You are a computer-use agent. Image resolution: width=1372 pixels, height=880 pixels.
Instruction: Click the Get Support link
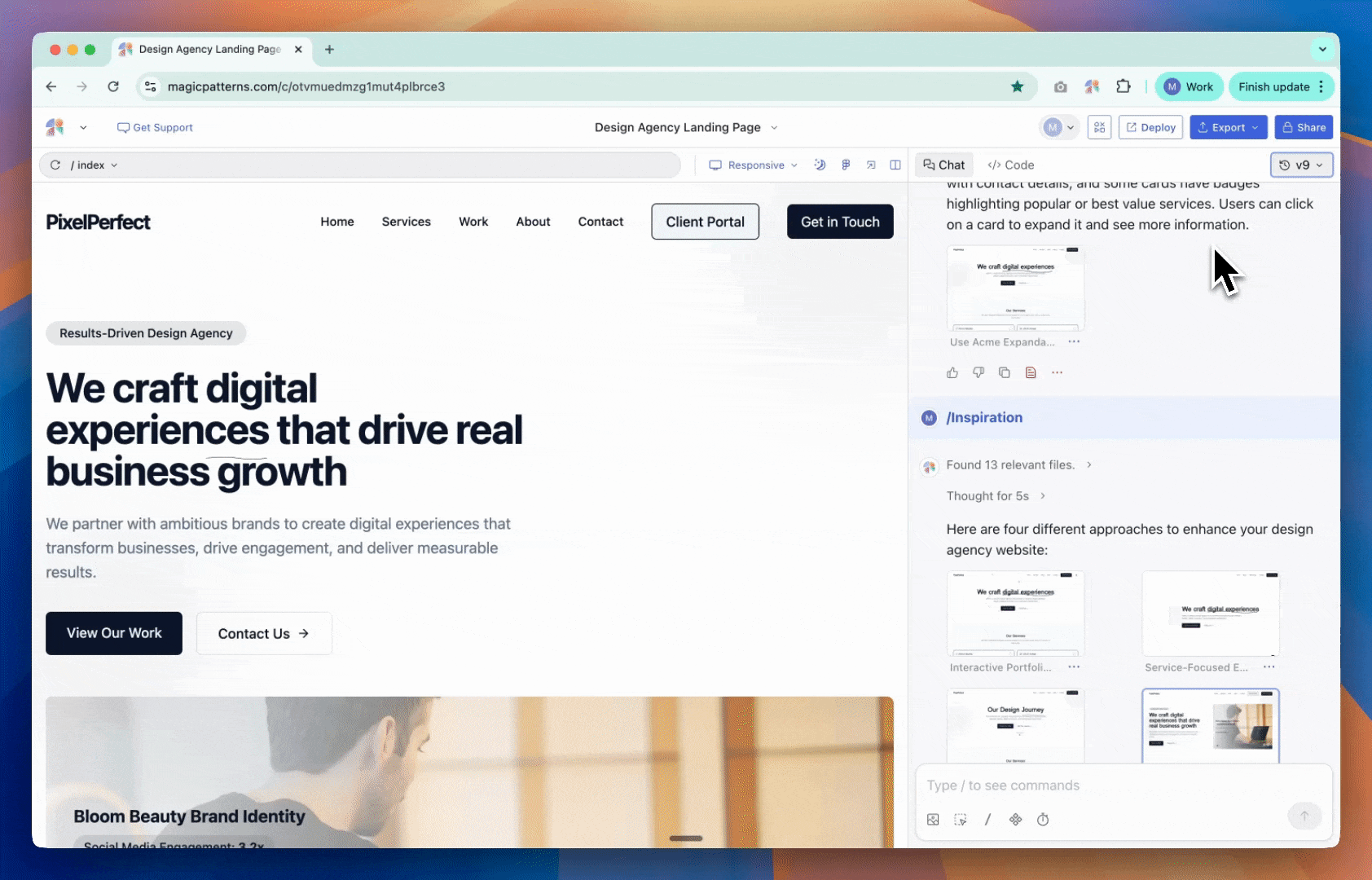tap(155, 127)
